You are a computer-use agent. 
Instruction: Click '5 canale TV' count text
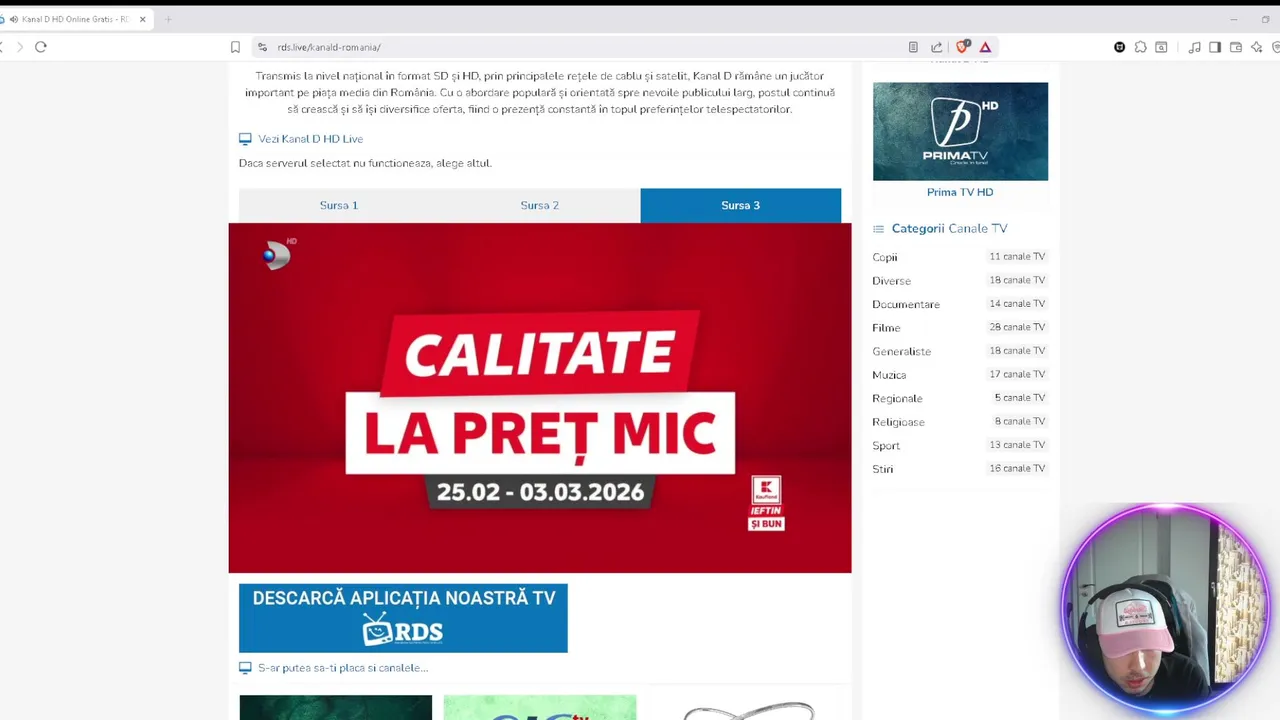(x=1020, y=398)
